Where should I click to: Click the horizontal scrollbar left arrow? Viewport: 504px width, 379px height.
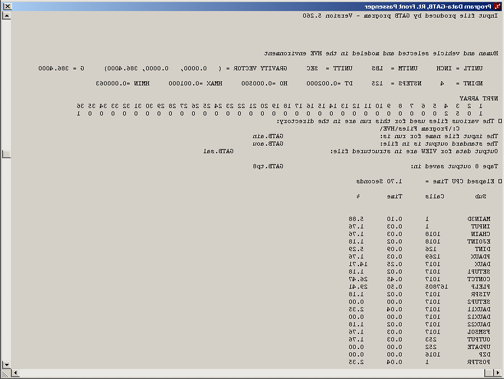click(x=15, y=373)
